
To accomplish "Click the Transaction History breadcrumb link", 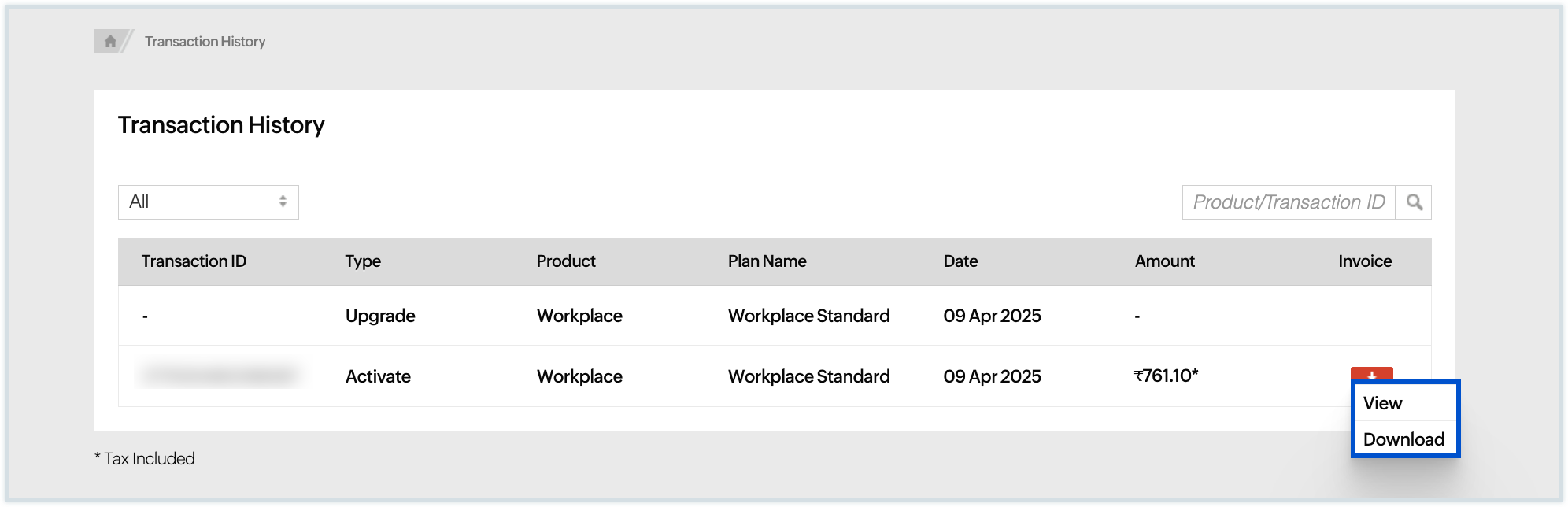I will [x=205, y=42].
